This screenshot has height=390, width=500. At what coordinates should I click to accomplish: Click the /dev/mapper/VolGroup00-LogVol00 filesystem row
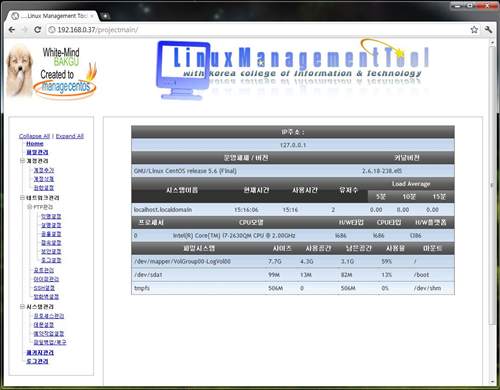pyautogui.click(x=293, y=262)
